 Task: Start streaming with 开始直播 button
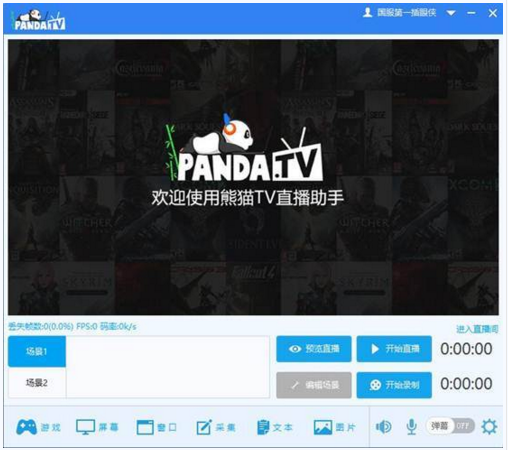(394, 349)
